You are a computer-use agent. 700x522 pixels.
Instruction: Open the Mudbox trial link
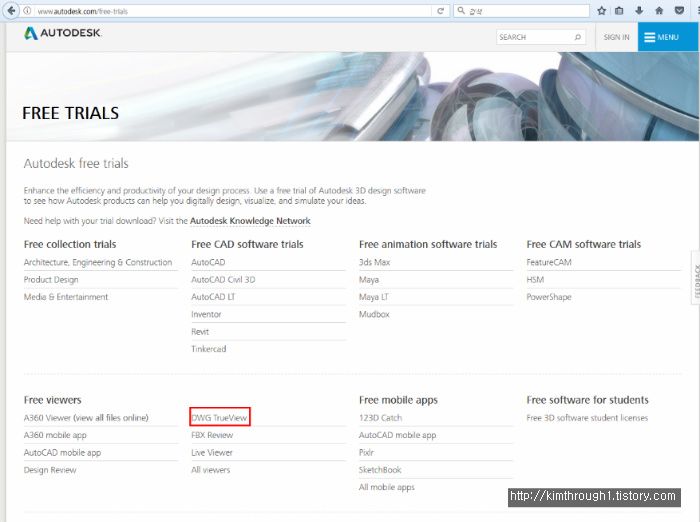point(374,314)
